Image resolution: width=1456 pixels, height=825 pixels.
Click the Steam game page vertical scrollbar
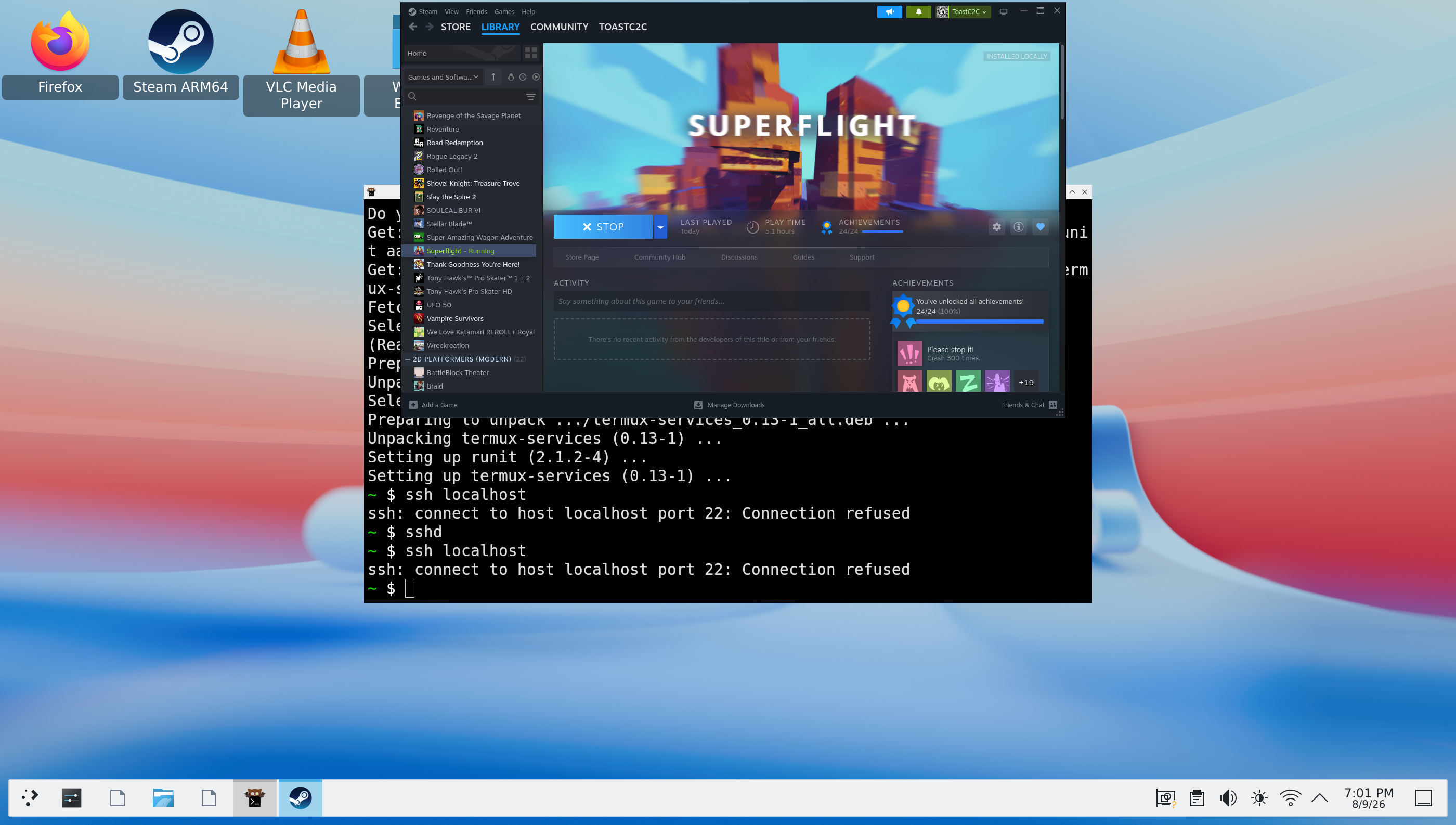click(1062, 82)
